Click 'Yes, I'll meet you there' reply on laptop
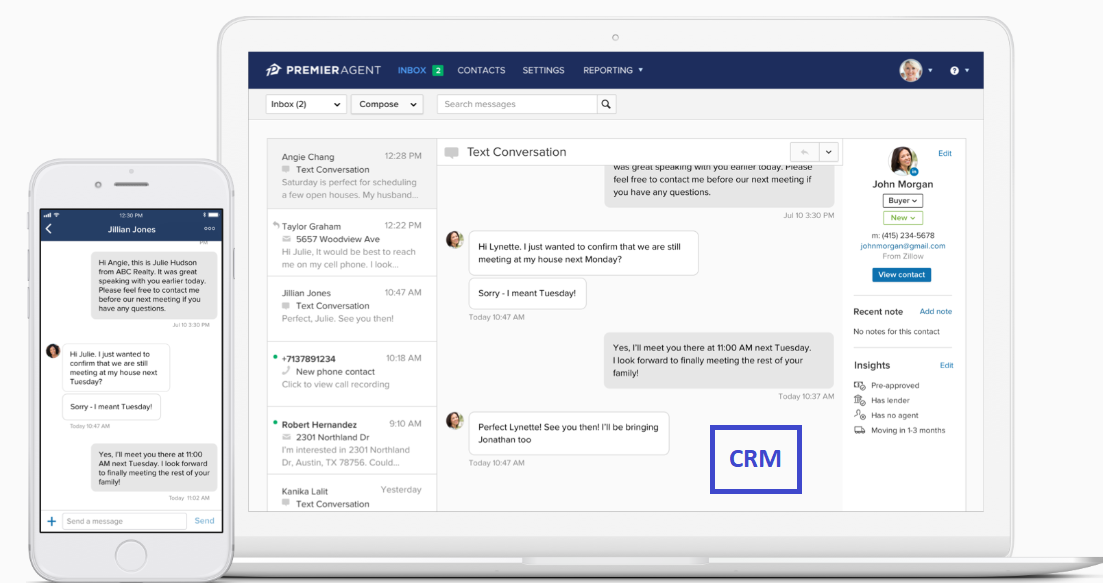 coord(718,360)
